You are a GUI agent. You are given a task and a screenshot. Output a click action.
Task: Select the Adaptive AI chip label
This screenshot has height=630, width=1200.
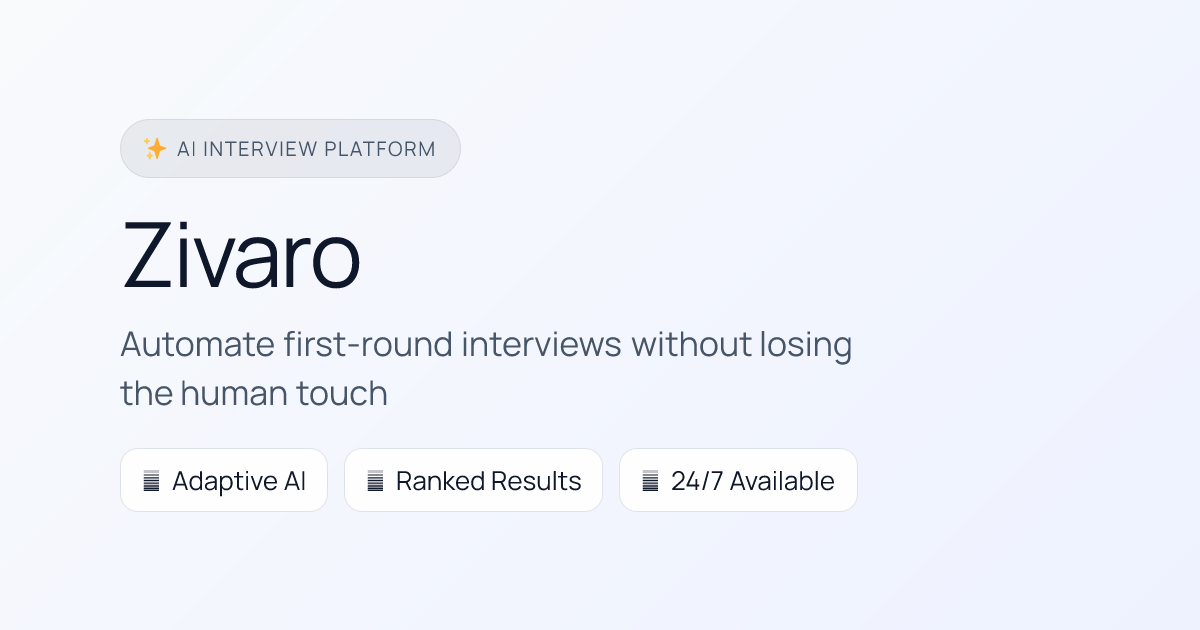point(239,481)
